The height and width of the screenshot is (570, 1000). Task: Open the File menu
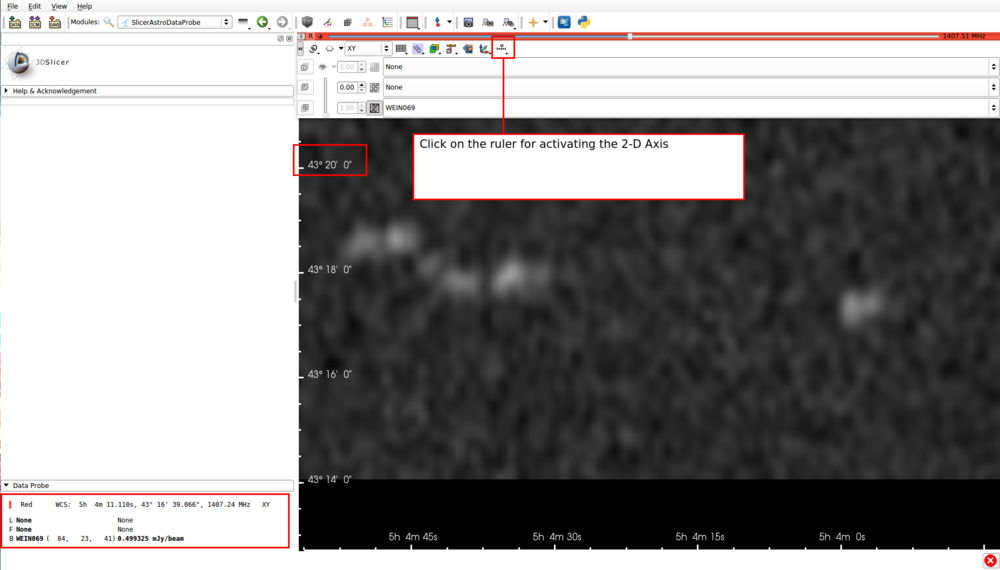pyautogui.click(x=12, y=6)
